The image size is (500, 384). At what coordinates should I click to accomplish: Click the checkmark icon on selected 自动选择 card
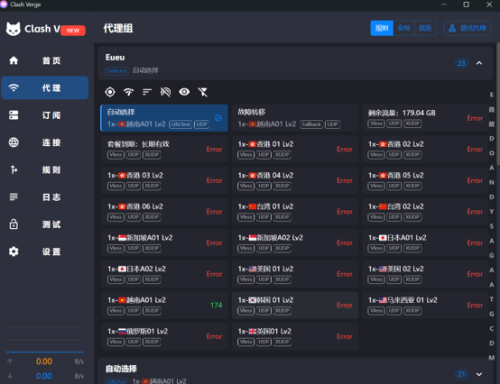pyautogui.click(x=218, y=118)
